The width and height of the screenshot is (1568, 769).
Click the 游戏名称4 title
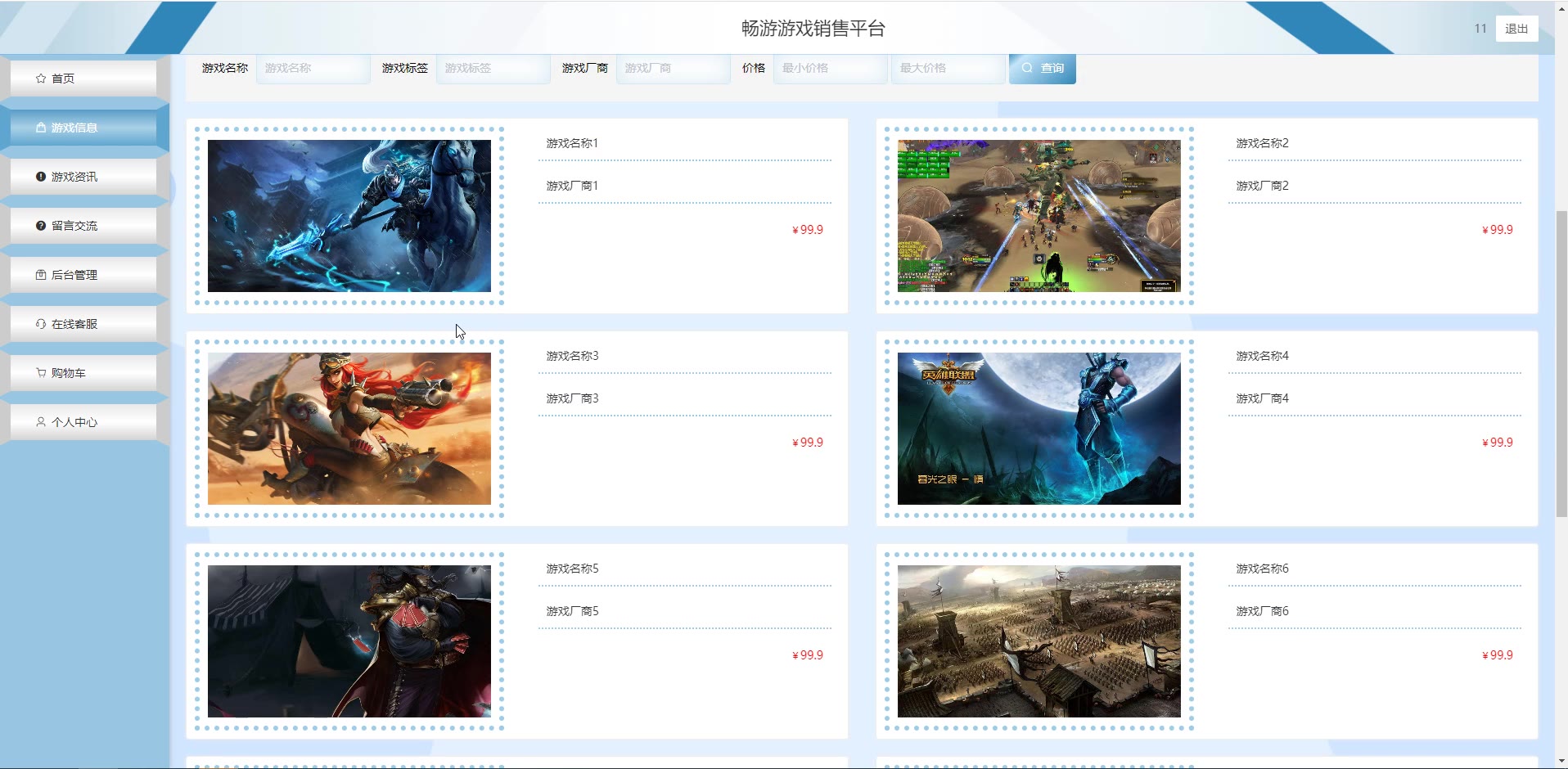(x=1262, y=356)
